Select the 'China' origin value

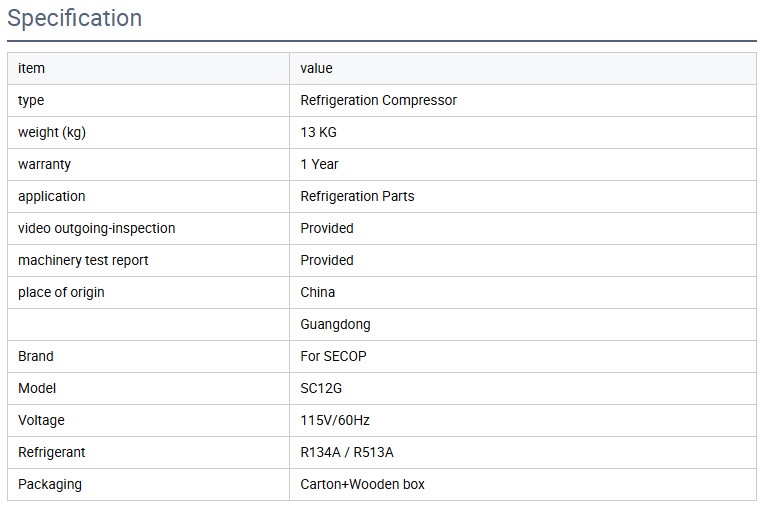[317, 292]
